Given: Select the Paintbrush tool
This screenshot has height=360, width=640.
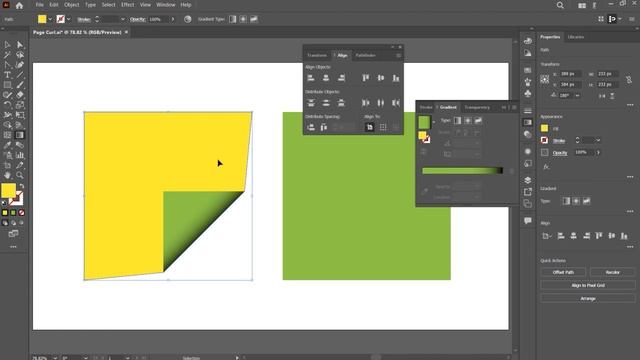Looking at the screenshot, I should click(x=20, y=85).
